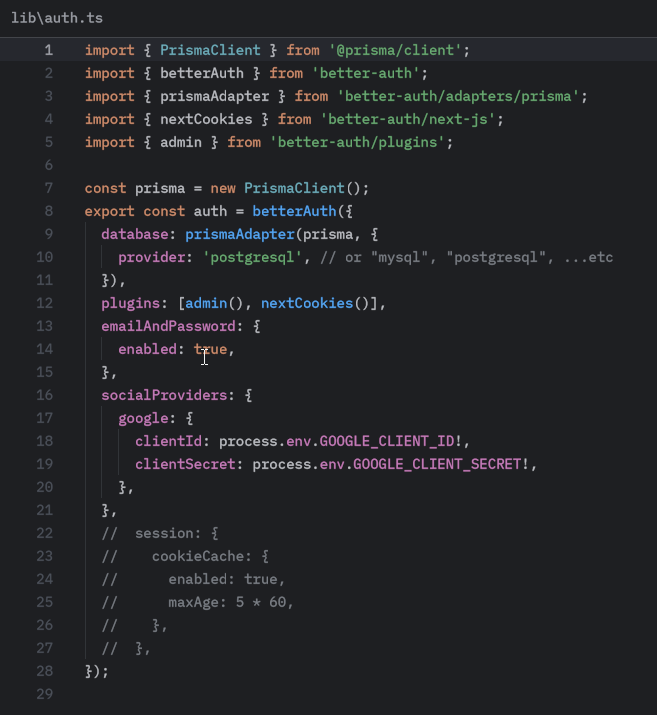The width and height of the screenshot is (657, 715).
Task: Click 'admin()' call in the plugins array
Action: coord(214,303)
